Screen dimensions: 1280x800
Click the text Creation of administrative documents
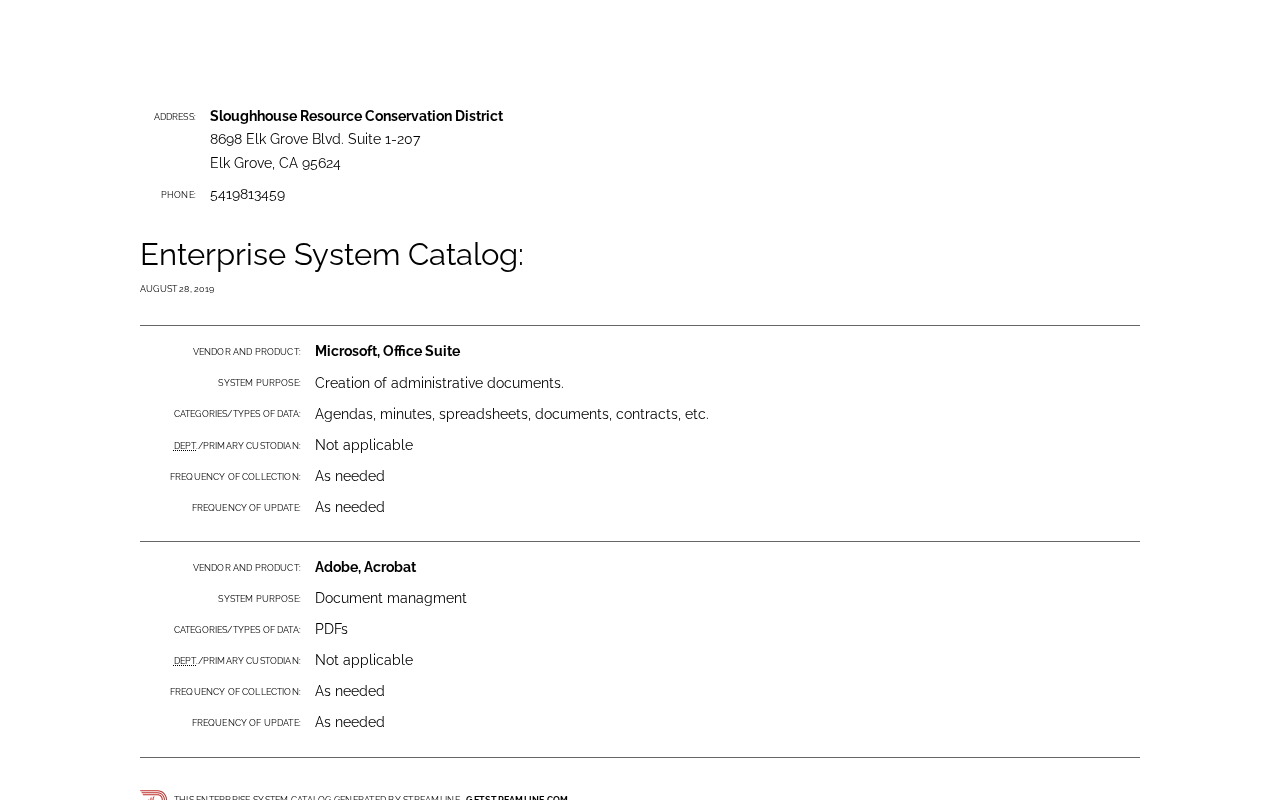coord(439,383)
